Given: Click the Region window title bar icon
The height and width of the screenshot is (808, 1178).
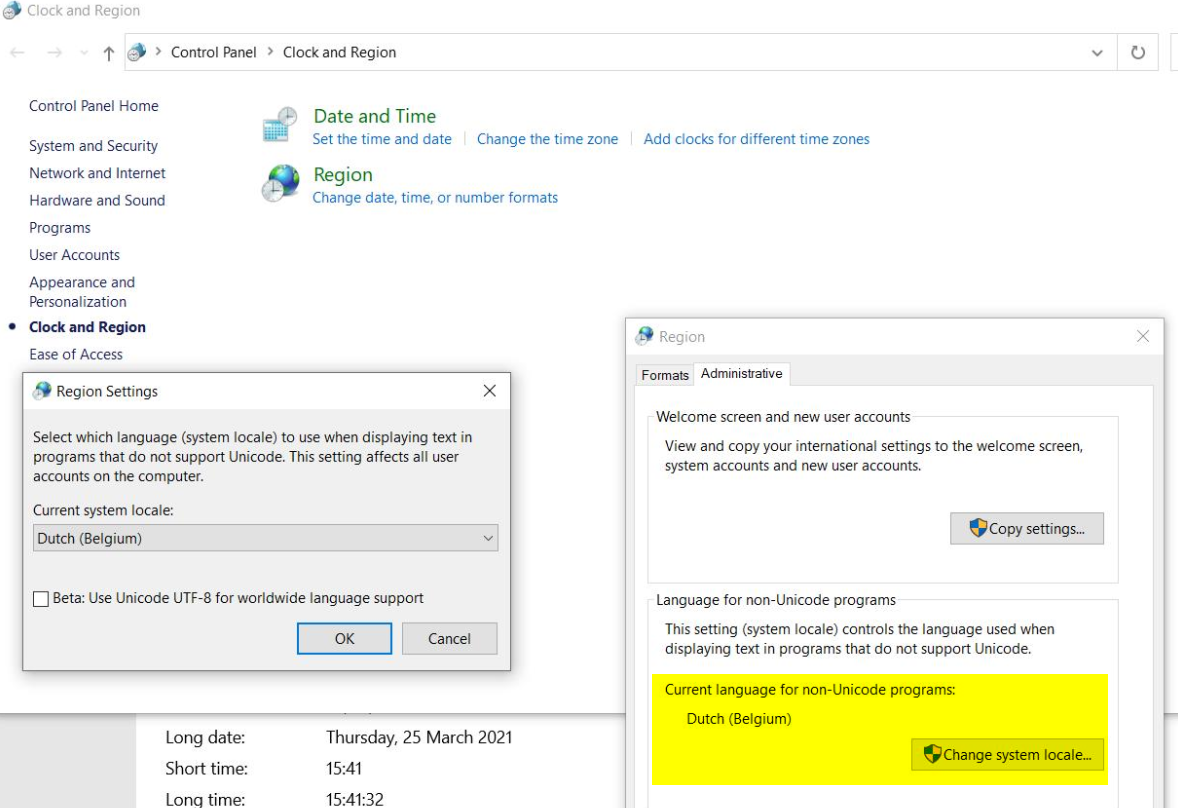Looking at the screenshot, I should (x=645, y=336).
